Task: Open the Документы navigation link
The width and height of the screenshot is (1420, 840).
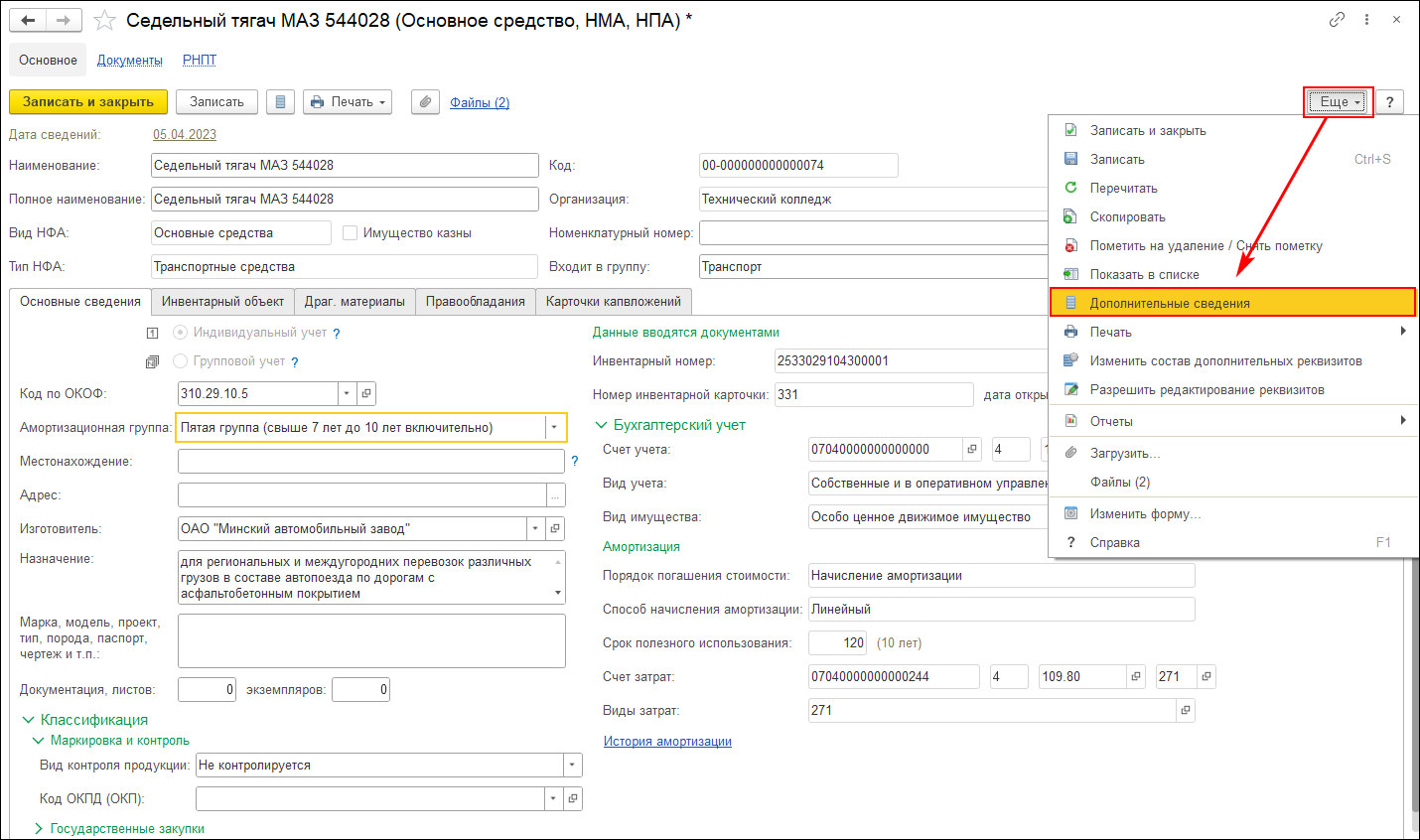Action: [x=129, y=60]
